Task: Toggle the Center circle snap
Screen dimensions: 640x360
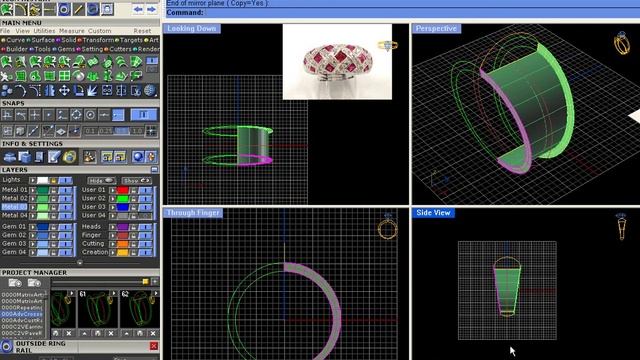Action: point(90,115)
